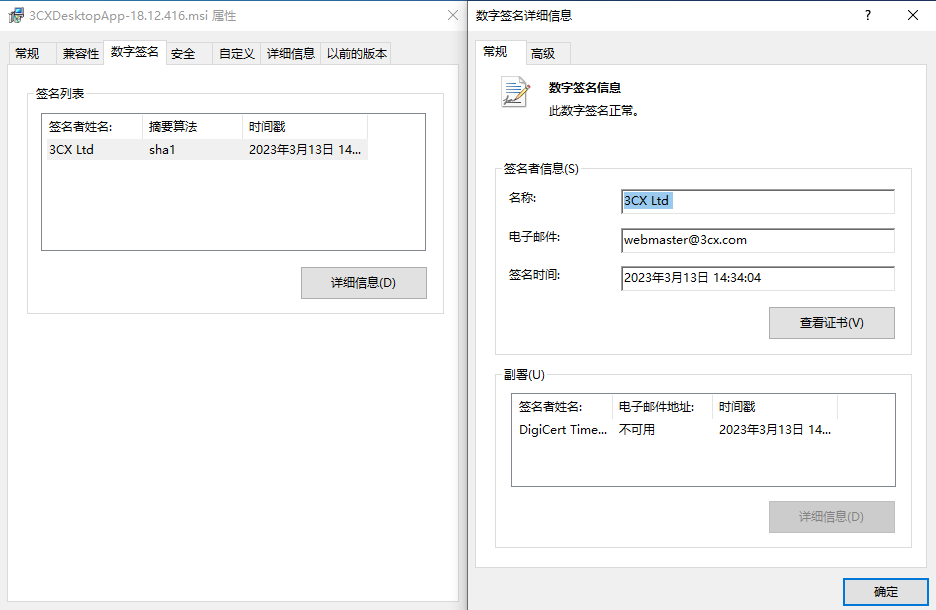Click the 时间戳 column header in signature list
936x610 pixels.
coord(305,127)
